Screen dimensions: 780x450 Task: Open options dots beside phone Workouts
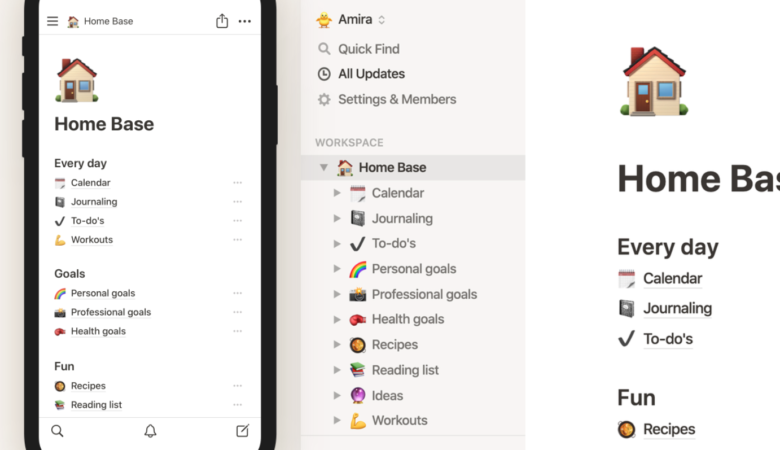tap(237, 240)
